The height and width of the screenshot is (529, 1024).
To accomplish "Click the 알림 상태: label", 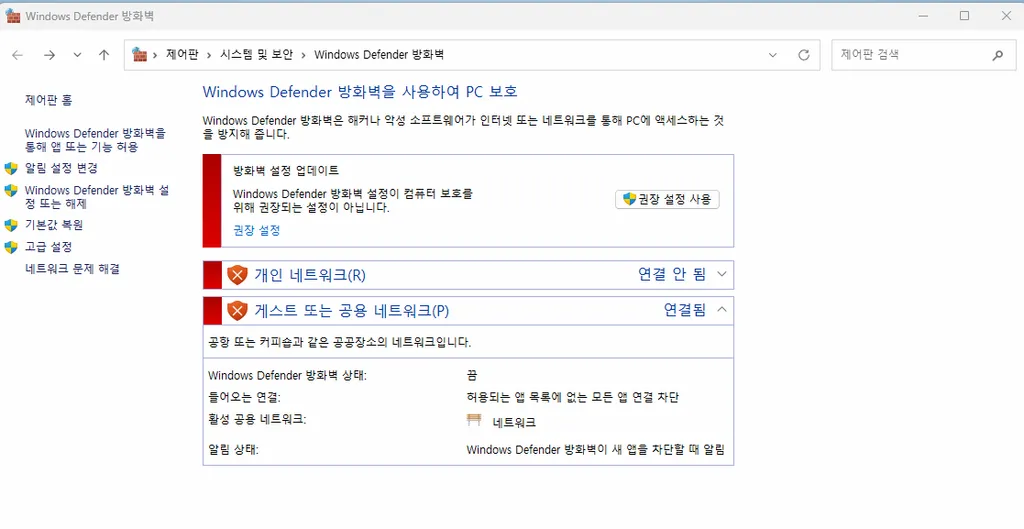I will point(233,450).
